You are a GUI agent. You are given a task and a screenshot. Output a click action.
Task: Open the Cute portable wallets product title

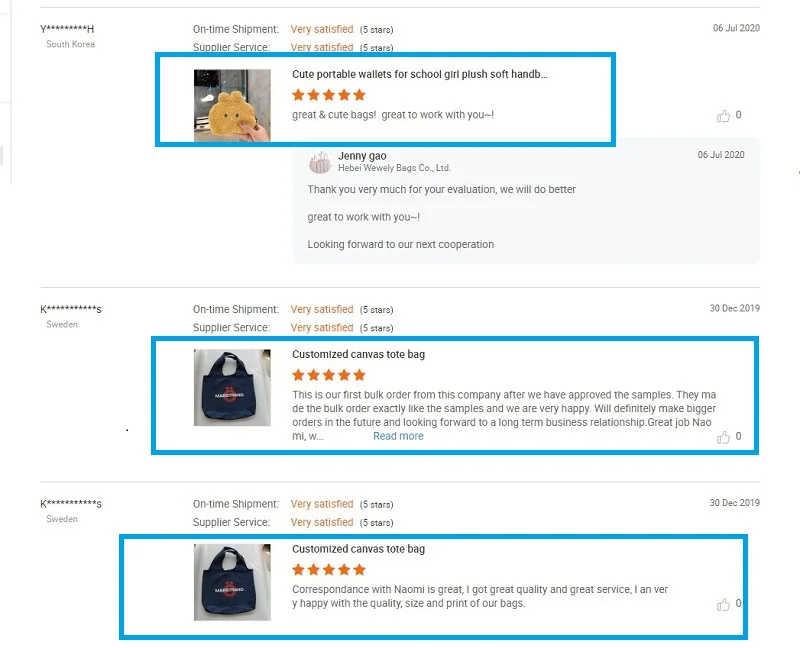tap(419, 74)
